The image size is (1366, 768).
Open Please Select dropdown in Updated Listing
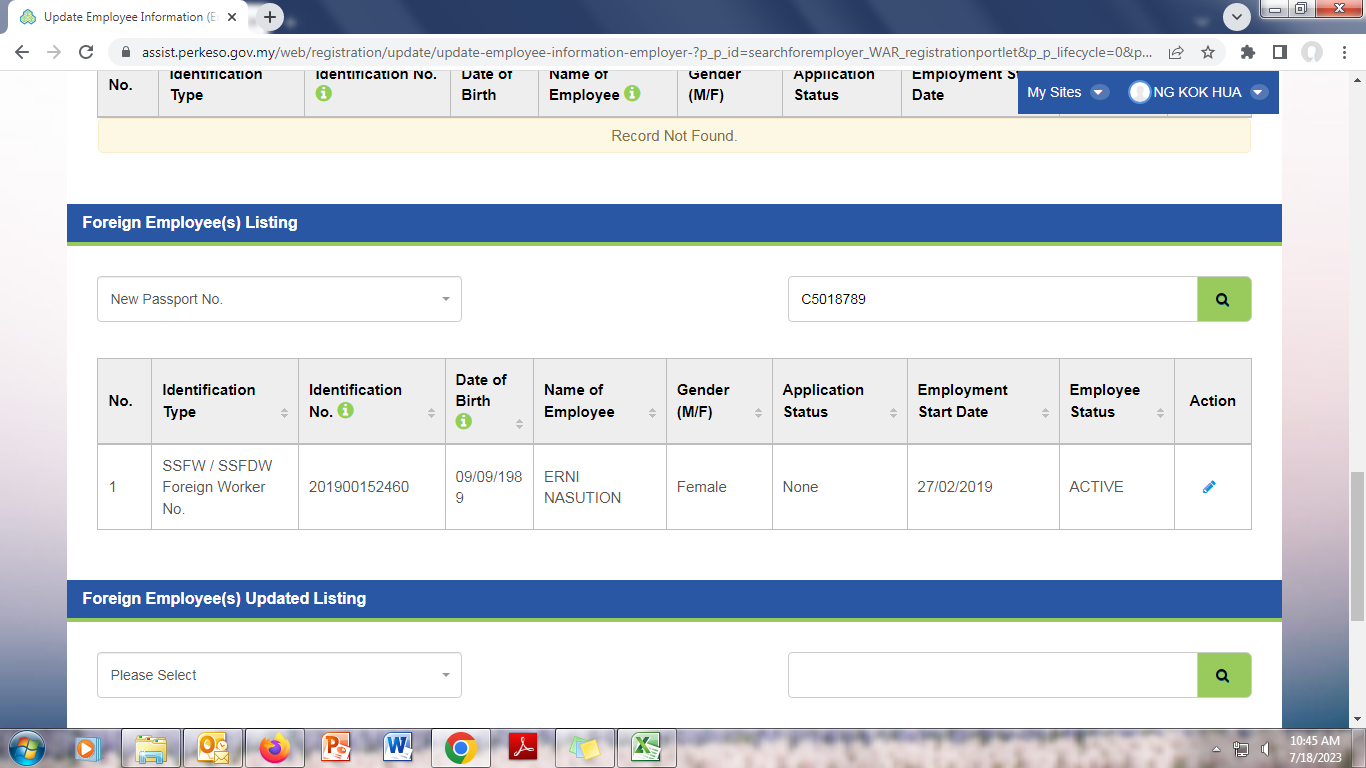tap(279, 675)
